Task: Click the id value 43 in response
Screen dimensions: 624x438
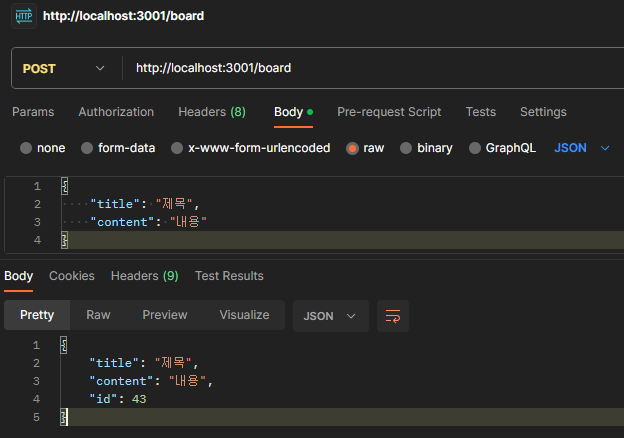Action: click(x=139, y=399)
